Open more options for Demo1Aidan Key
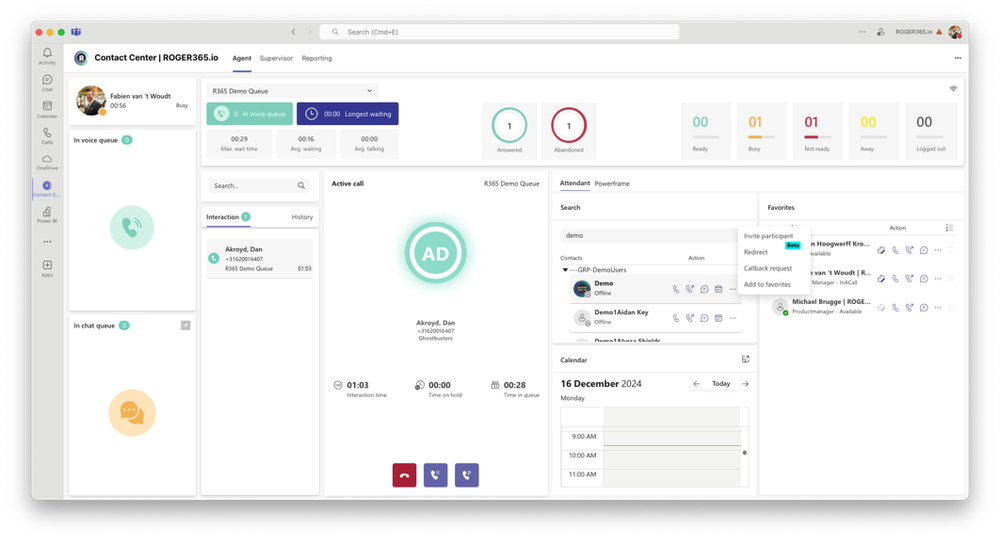This screenshot has width=1000, height=541. 733,318
